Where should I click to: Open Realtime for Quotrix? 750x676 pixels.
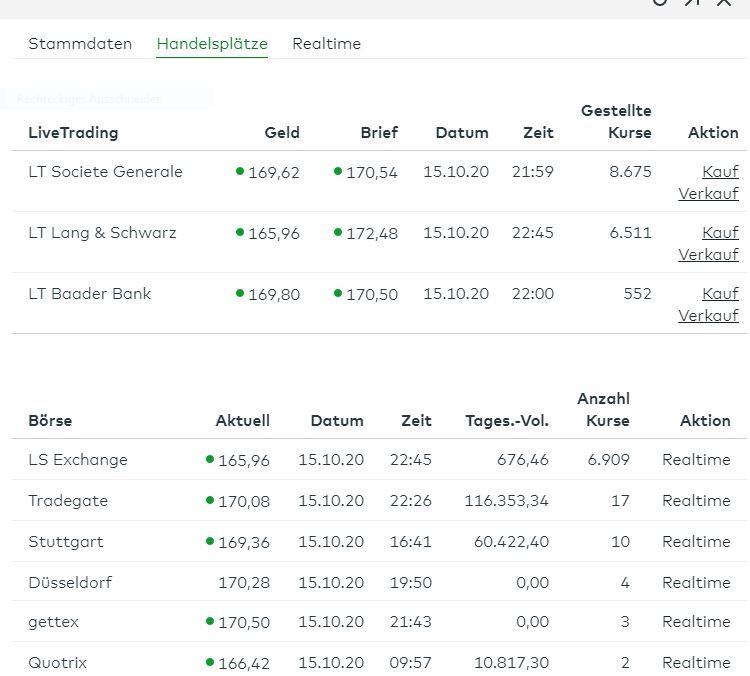696,663
